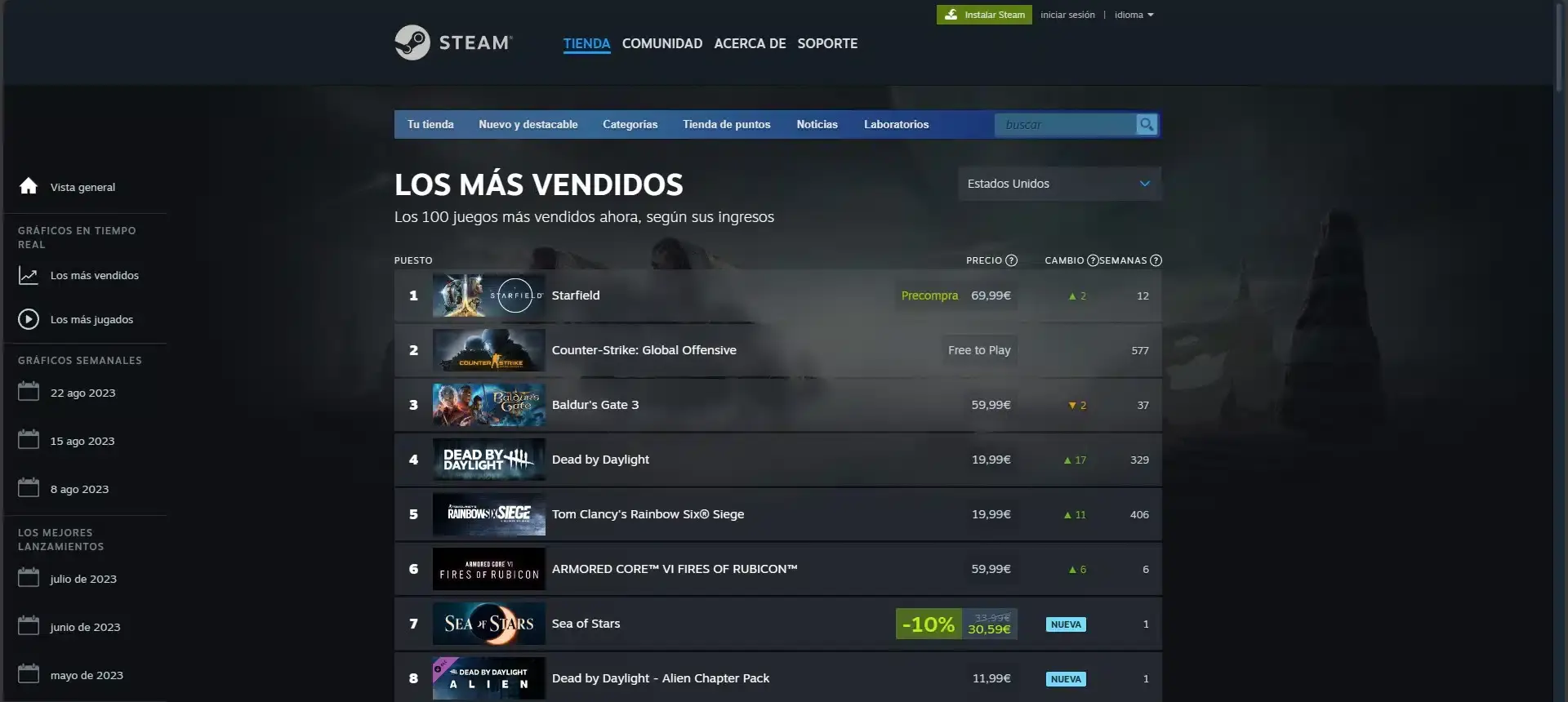Open Dead by Daylight title
The image size is (1568, 702).
pyautogui.click(x=600, y=460)
